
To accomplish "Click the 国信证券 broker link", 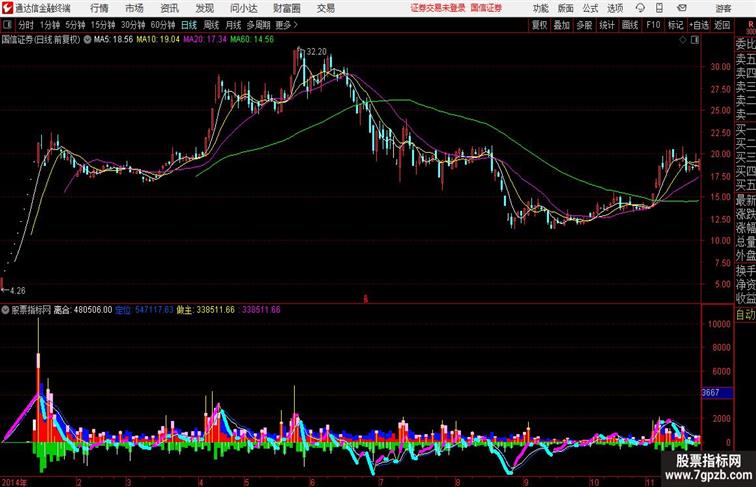I will tap(486, 8).
